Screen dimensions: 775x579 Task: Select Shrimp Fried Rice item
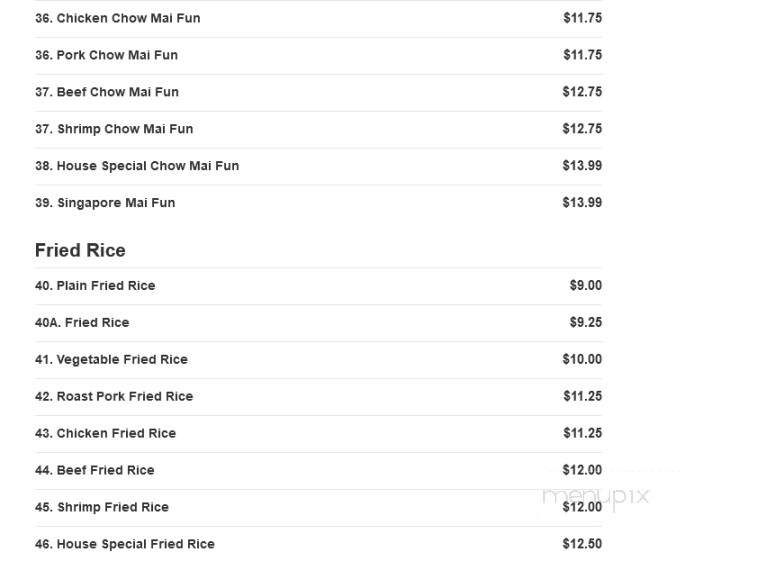pyautogui.click(x=318, y=508)
